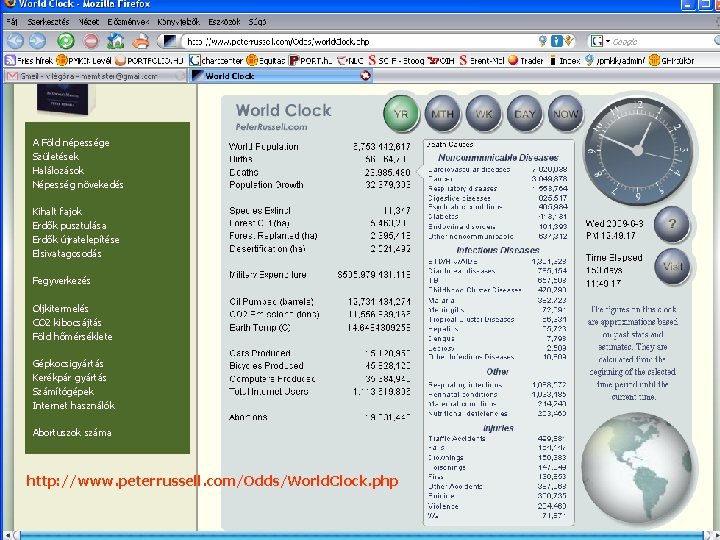This screenshot has height=540, width=720.
Task: Open the Eszközök menu
Action: [x=224, y=22]
